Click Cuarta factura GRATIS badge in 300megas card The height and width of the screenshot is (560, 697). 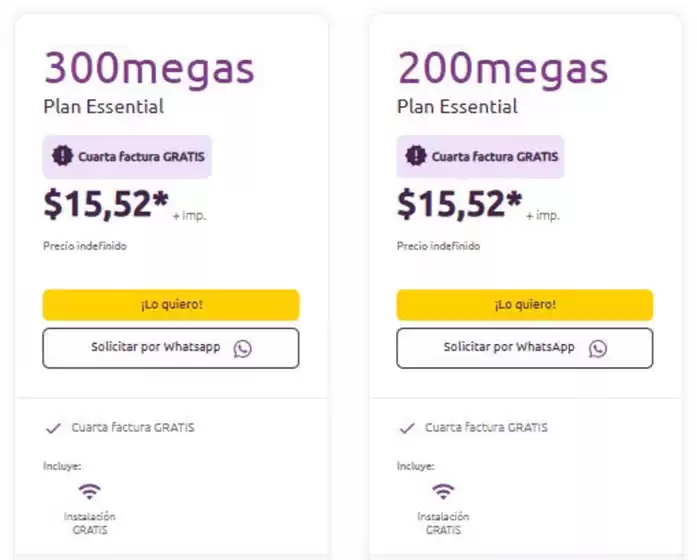click(x=127, y=157)
